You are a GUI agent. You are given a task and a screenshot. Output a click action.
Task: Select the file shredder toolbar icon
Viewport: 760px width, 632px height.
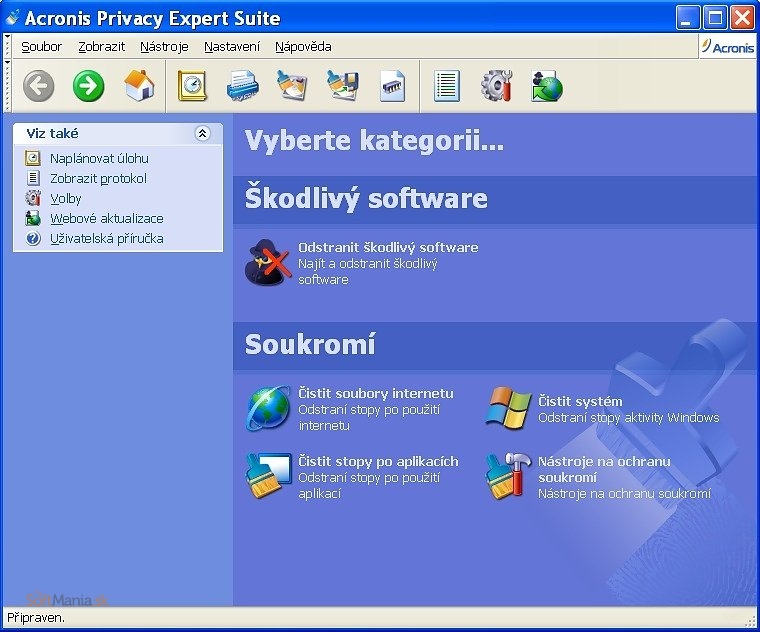coord(242,86)
